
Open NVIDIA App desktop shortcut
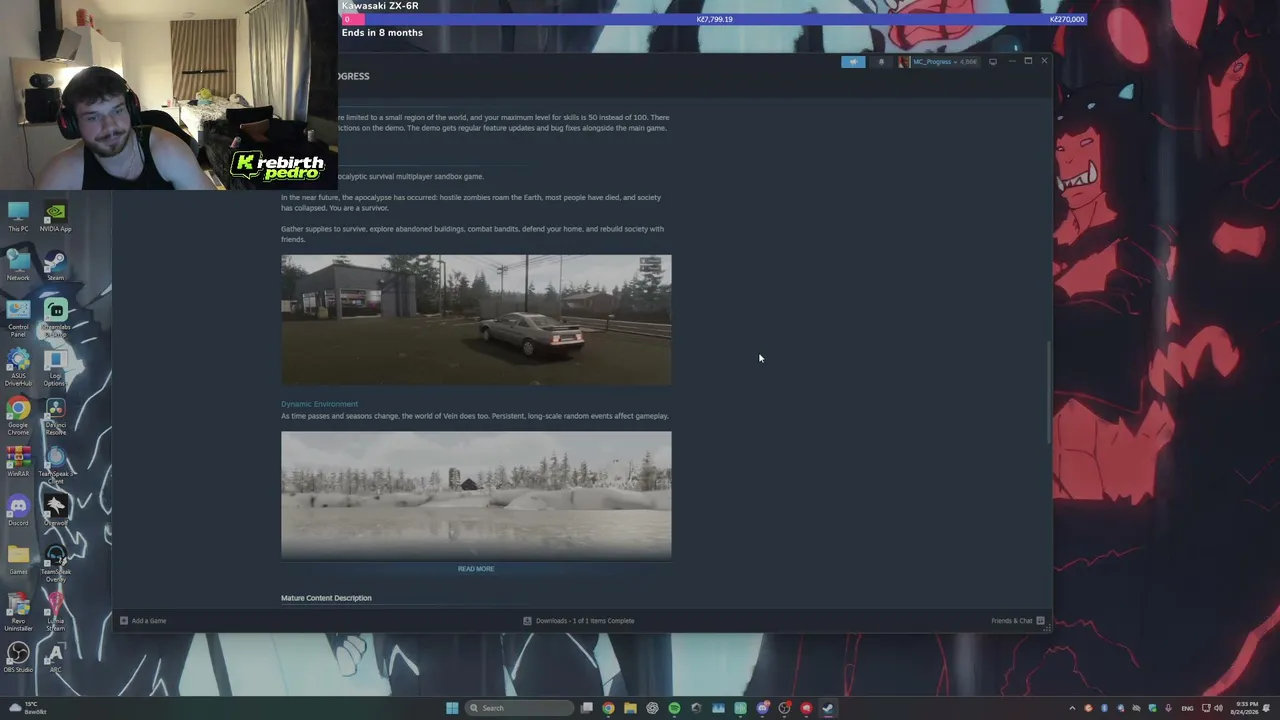pos(55,217)
